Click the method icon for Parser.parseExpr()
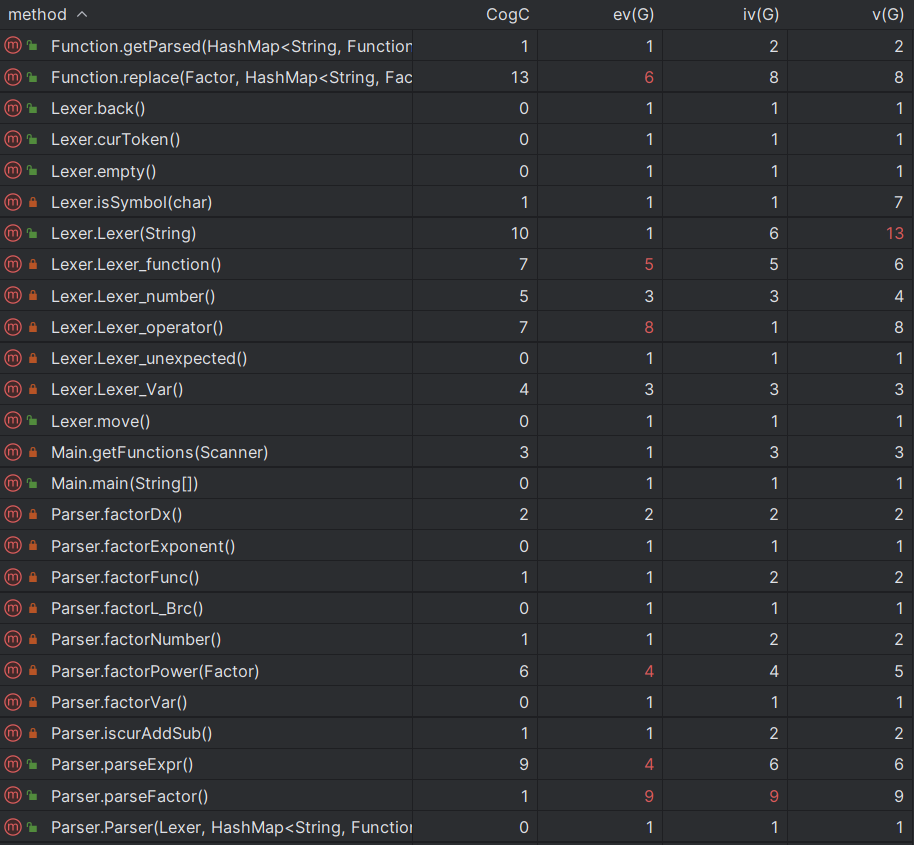 (13, 764)
